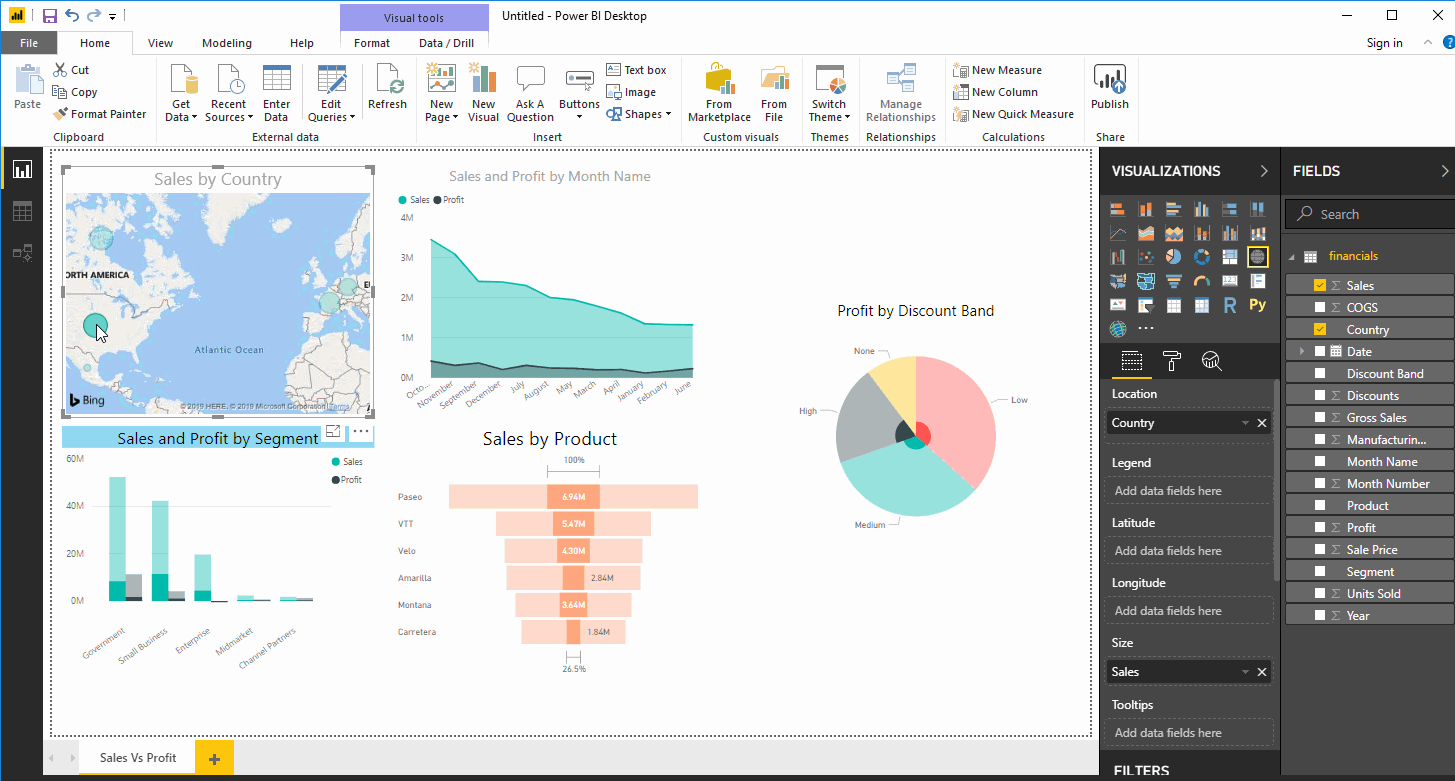
Task: Add a new page with plus button
Action: click(214, 759)
